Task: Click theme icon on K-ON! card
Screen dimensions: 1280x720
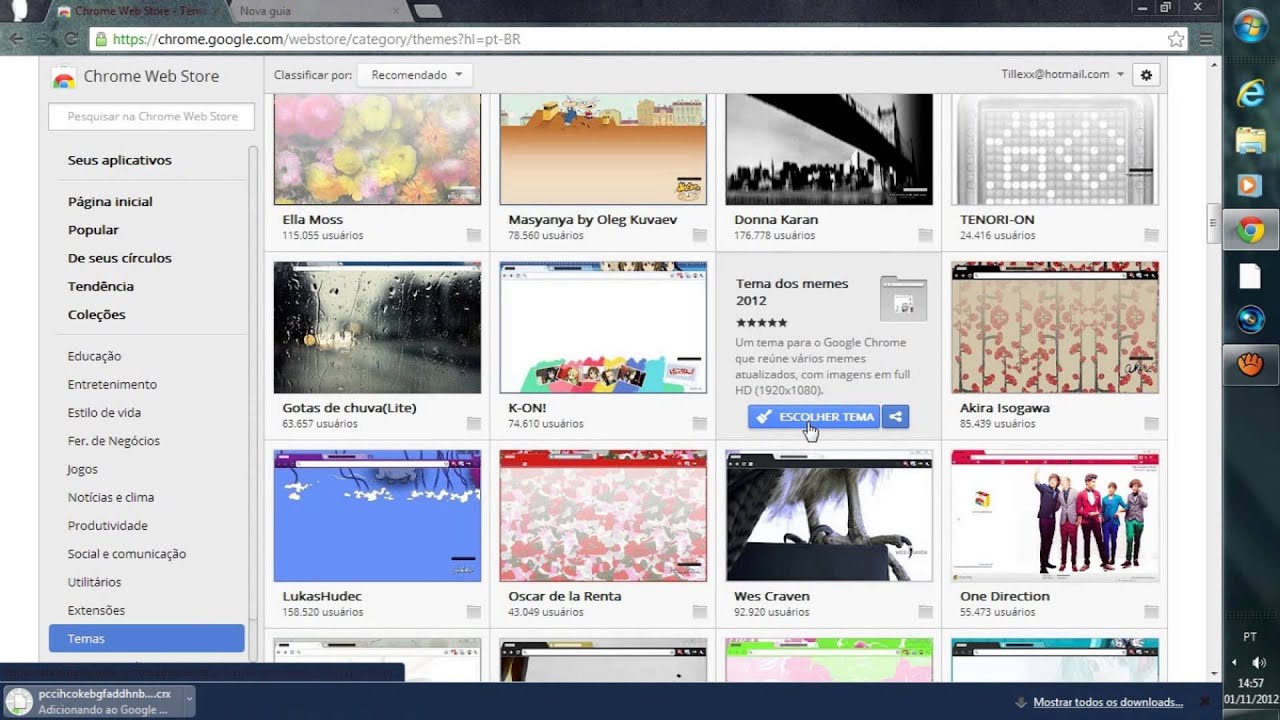Action: click(700, 424)
